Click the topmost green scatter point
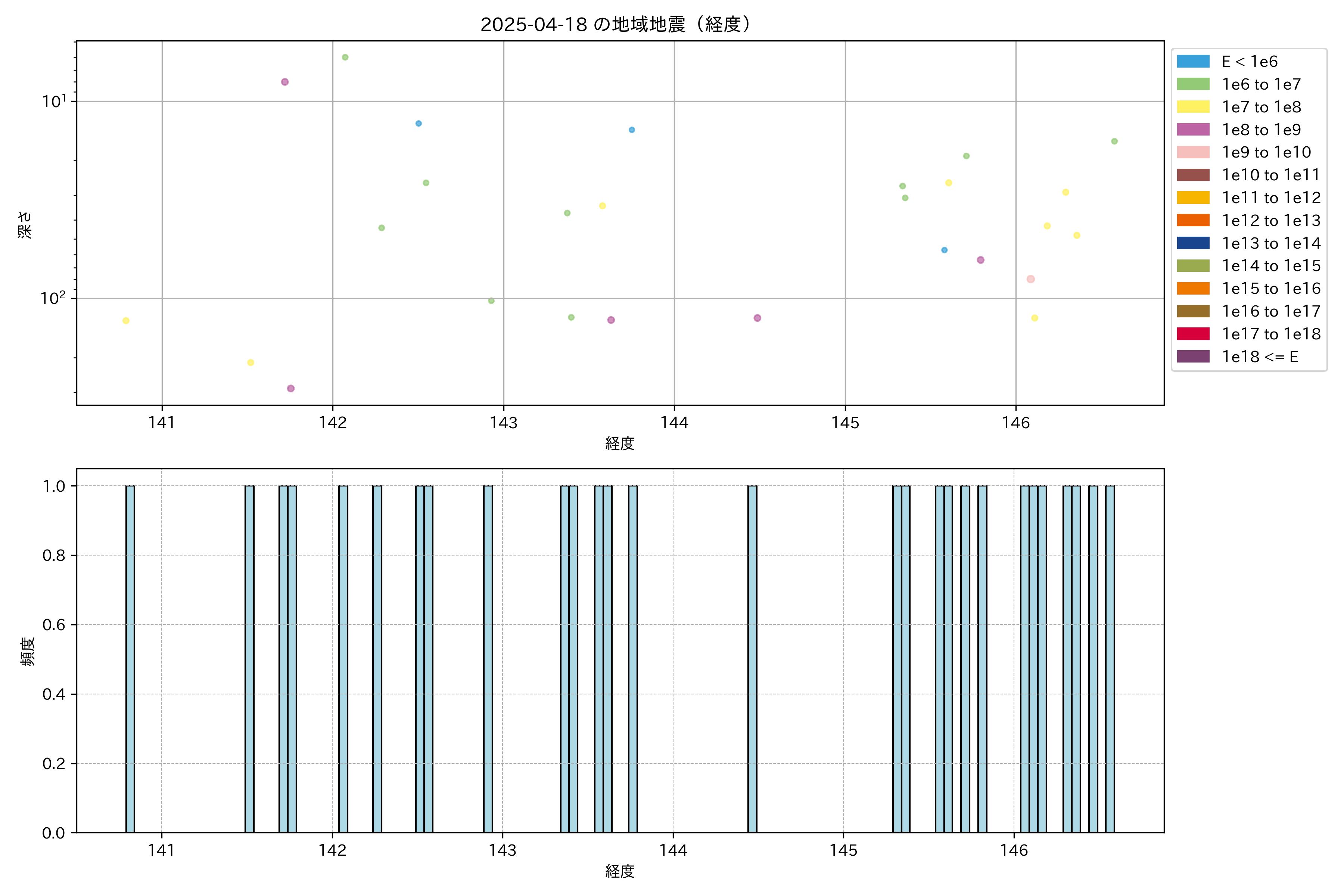This screenshot has width=1344, height=896. point(345,57)
